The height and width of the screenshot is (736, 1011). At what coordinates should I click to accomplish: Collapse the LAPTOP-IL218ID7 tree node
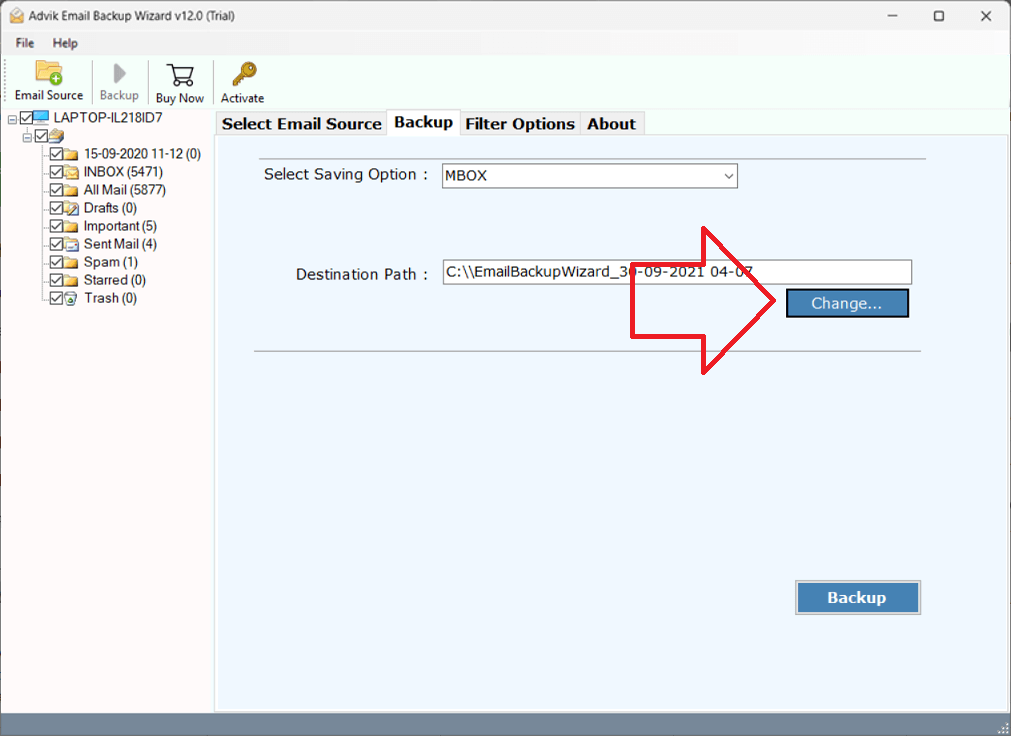click(x=12, y=119)
